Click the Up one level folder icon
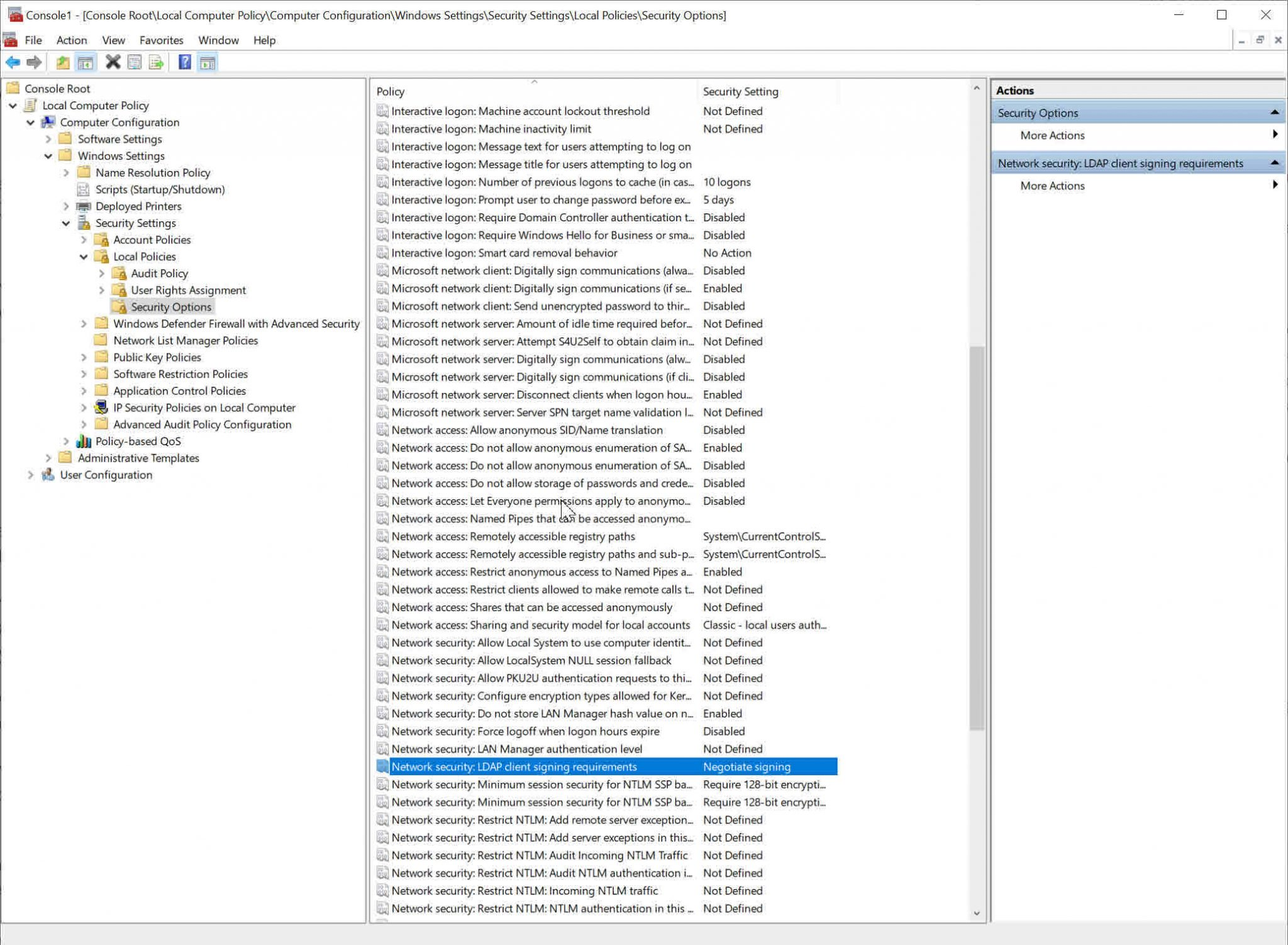Image resolution: width=1288 pixels, height=945 pixels. [62, 62]
